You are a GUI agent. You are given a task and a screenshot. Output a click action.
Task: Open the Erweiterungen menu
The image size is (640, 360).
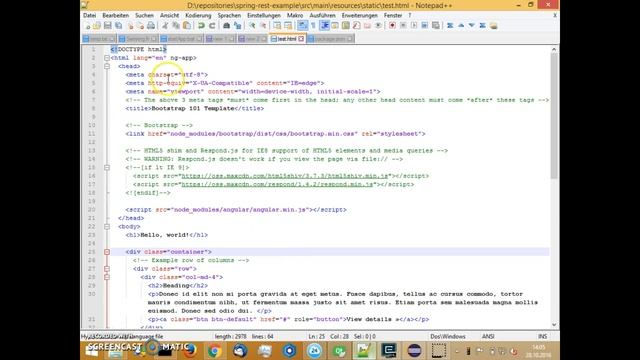360,16
